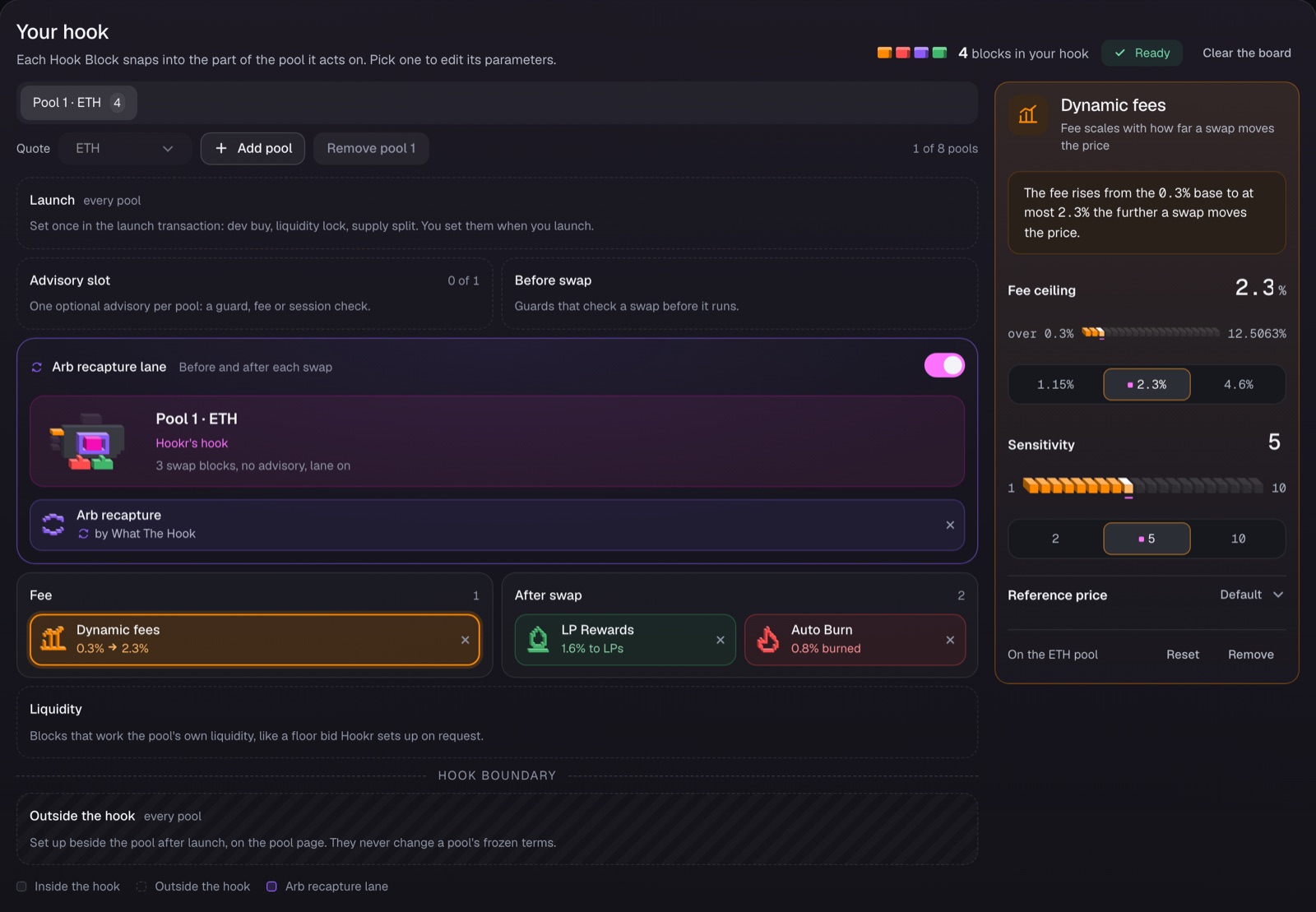Remove the Auto Burn block with its X
The width and height of the screenshot is (1316, 912).
click(x=950, y=640)
